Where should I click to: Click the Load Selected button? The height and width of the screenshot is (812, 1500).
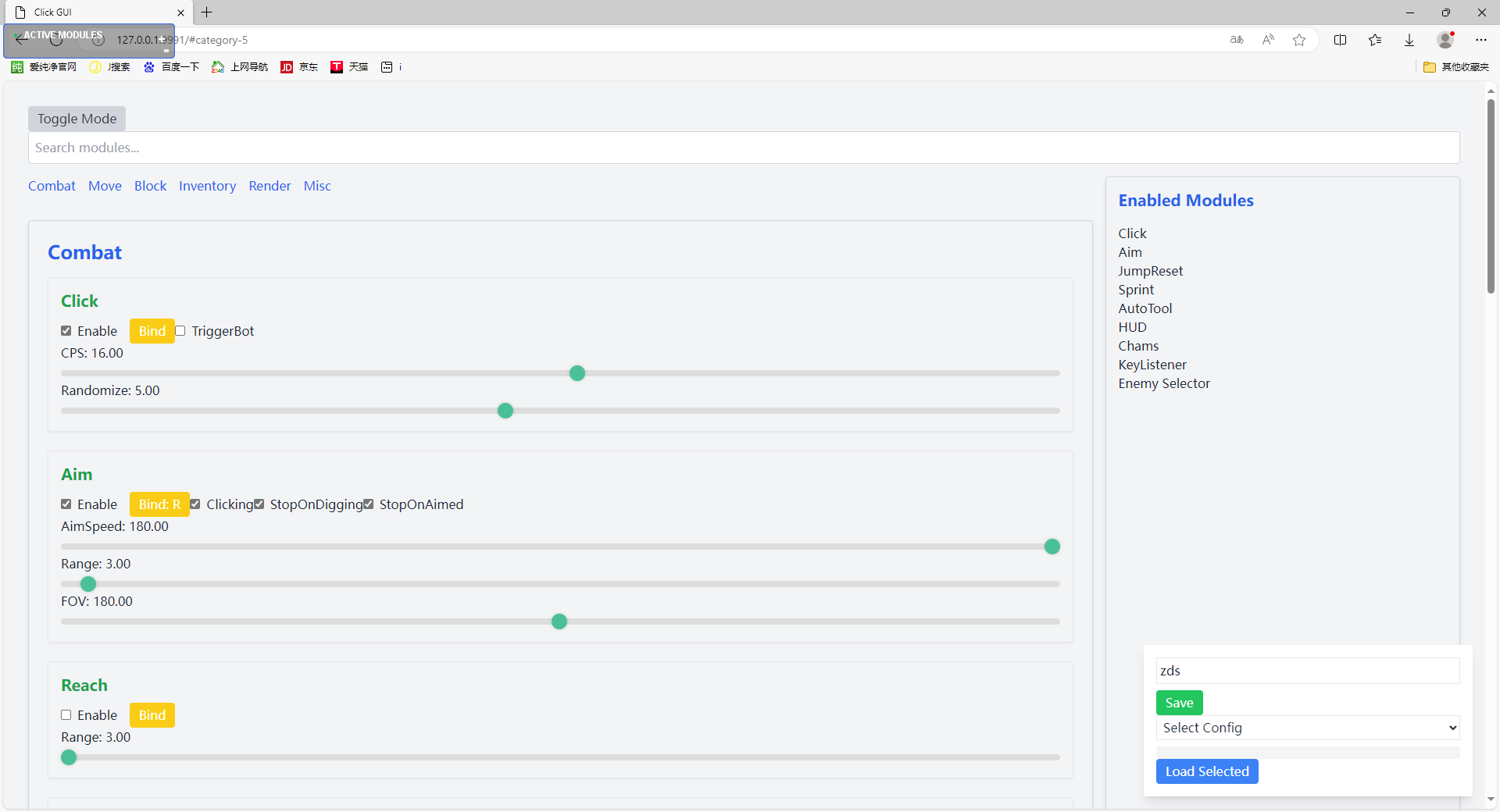[x=1207, y=771]
